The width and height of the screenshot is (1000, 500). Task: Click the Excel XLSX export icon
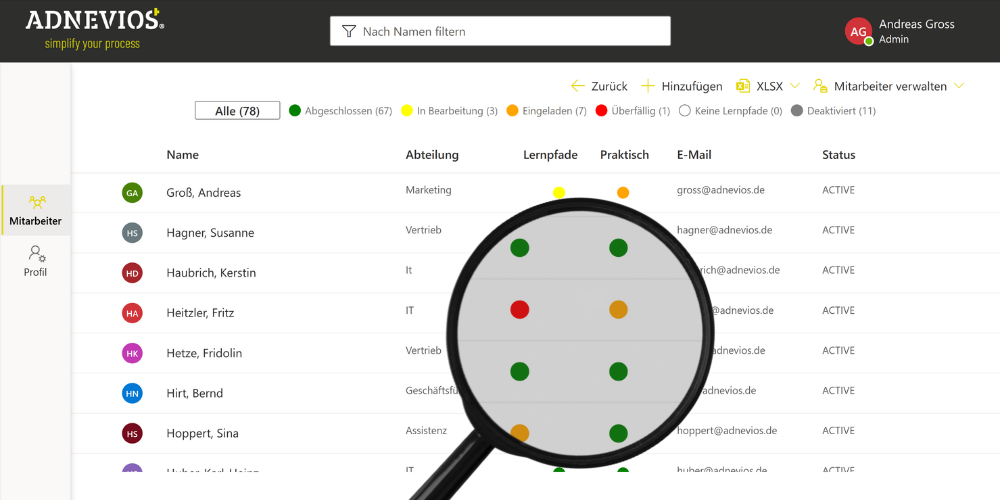[x=743, y=86]
